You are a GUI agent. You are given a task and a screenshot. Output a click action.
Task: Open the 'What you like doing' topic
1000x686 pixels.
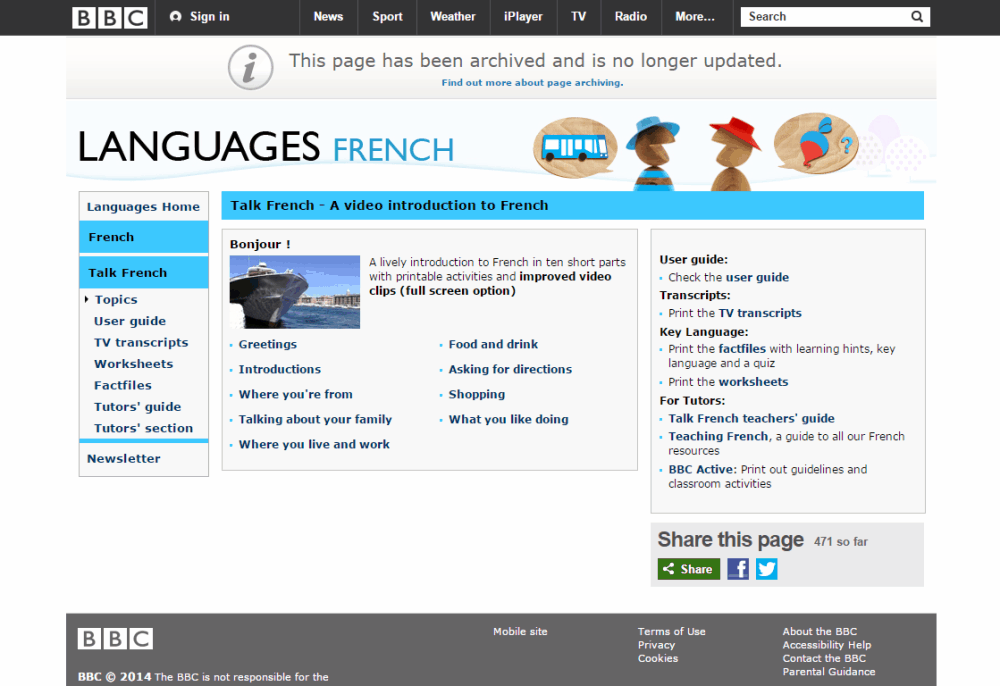[508, 419]
